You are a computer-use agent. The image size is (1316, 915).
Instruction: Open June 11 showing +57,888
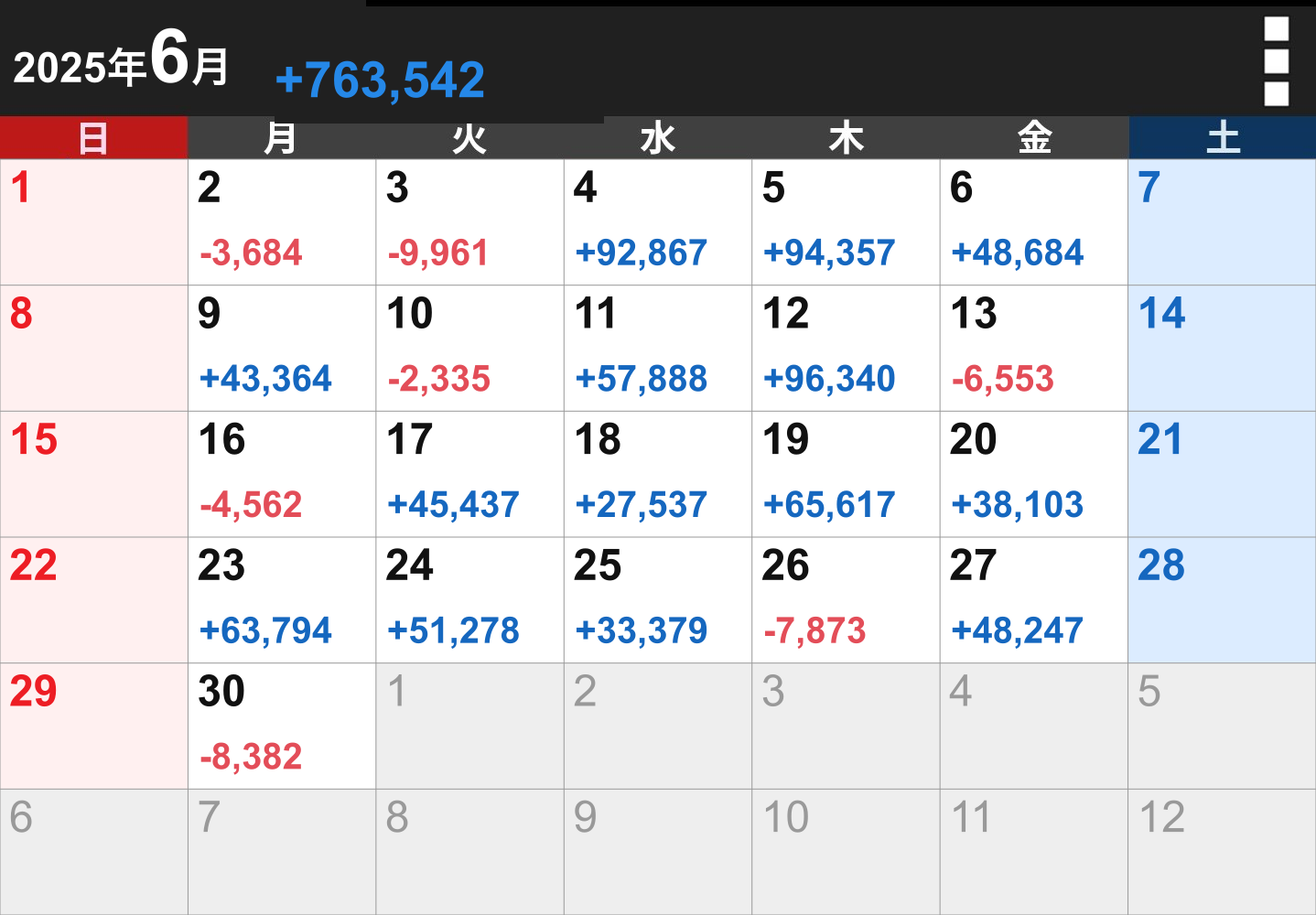658,349
